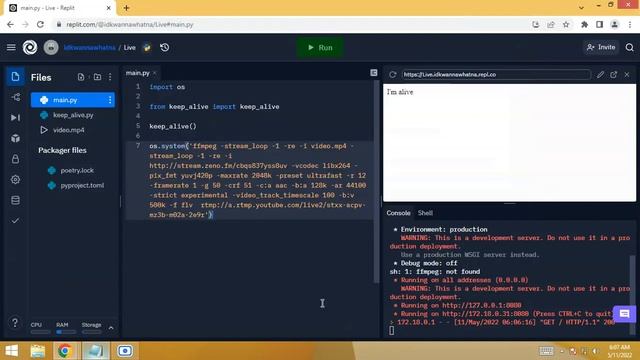This screenshot has height=360, width=640.
Task: Click the Packager files heading
Action: pos(62,150)
